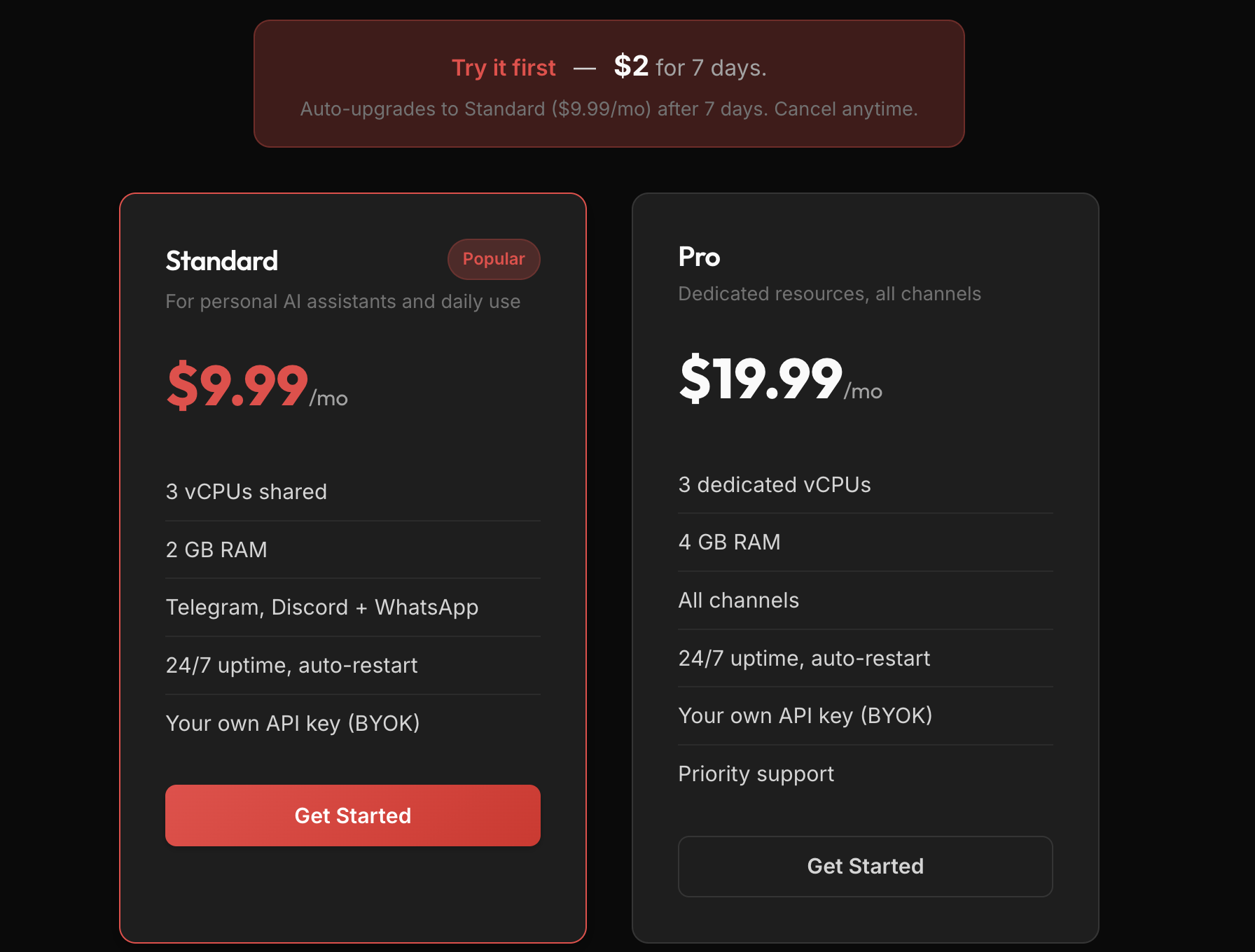Select the 'All channels' feature text
The width and height of the screenshot is (1255, 952).
tap(738, 599)
